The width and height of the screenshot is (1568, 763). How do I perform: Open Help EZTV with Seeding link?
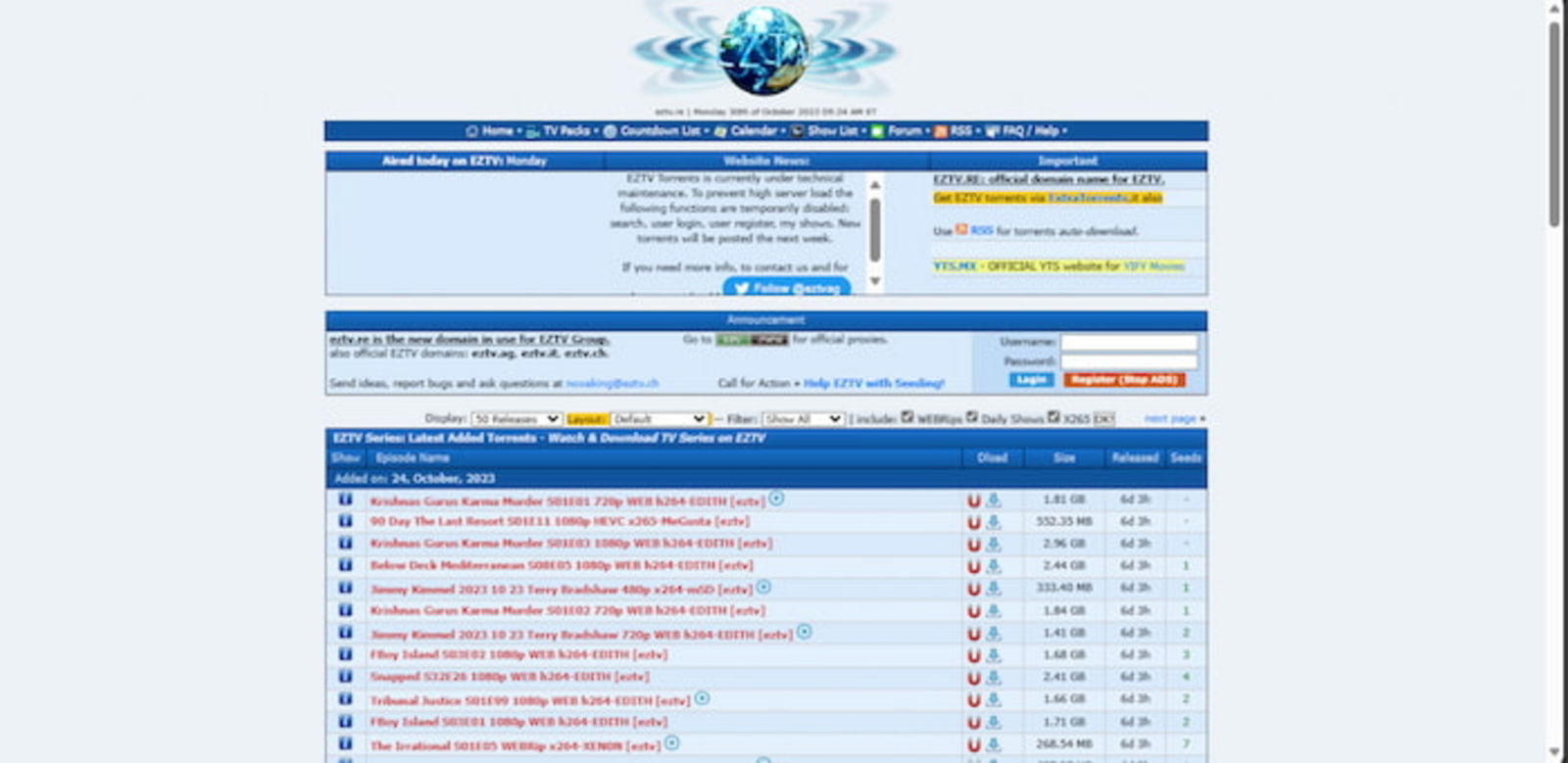[x=874, y=383]
